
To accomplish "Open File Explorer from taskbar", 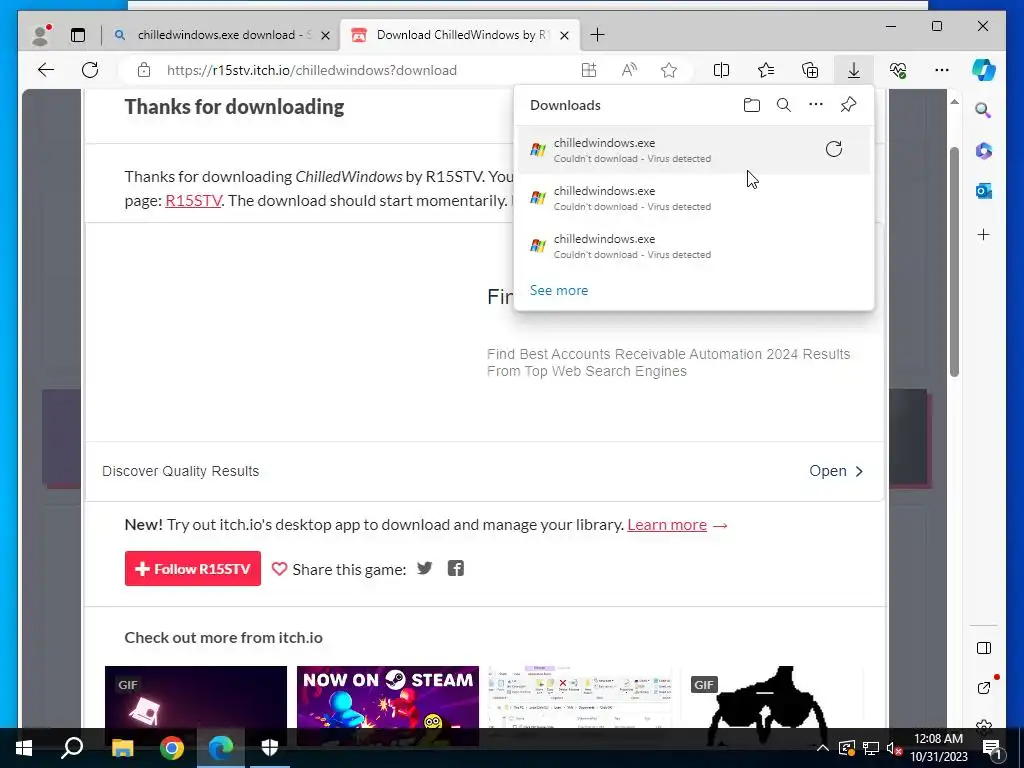I will coord(122,748).
